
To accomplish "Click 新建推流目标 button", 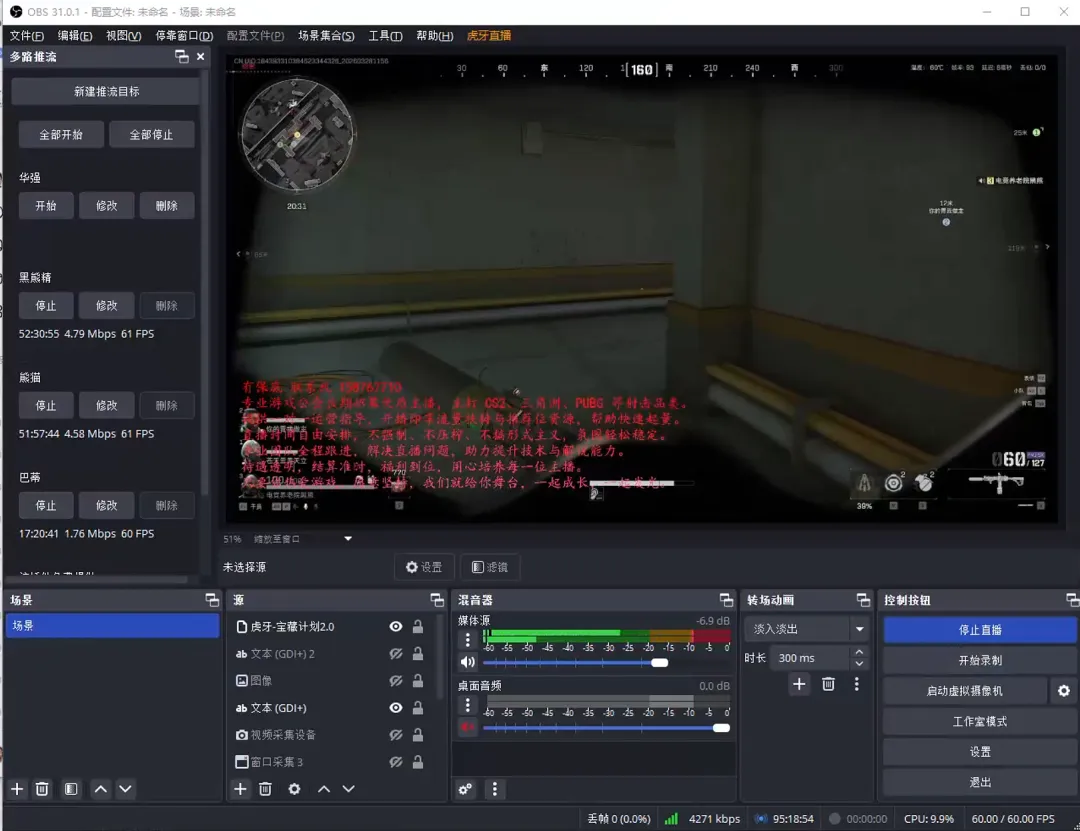I will [106, 92].
